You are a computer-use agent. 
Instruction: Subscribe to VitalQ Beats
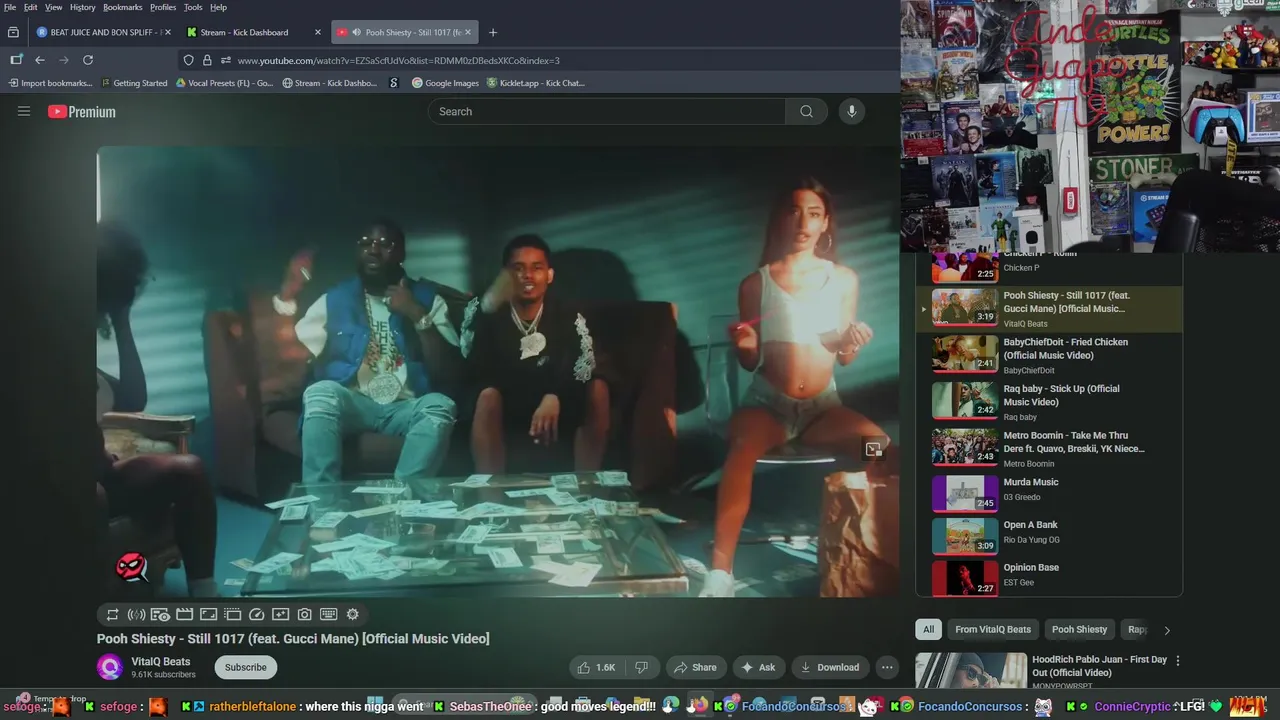pyautogui.click(x=246, y=667)
